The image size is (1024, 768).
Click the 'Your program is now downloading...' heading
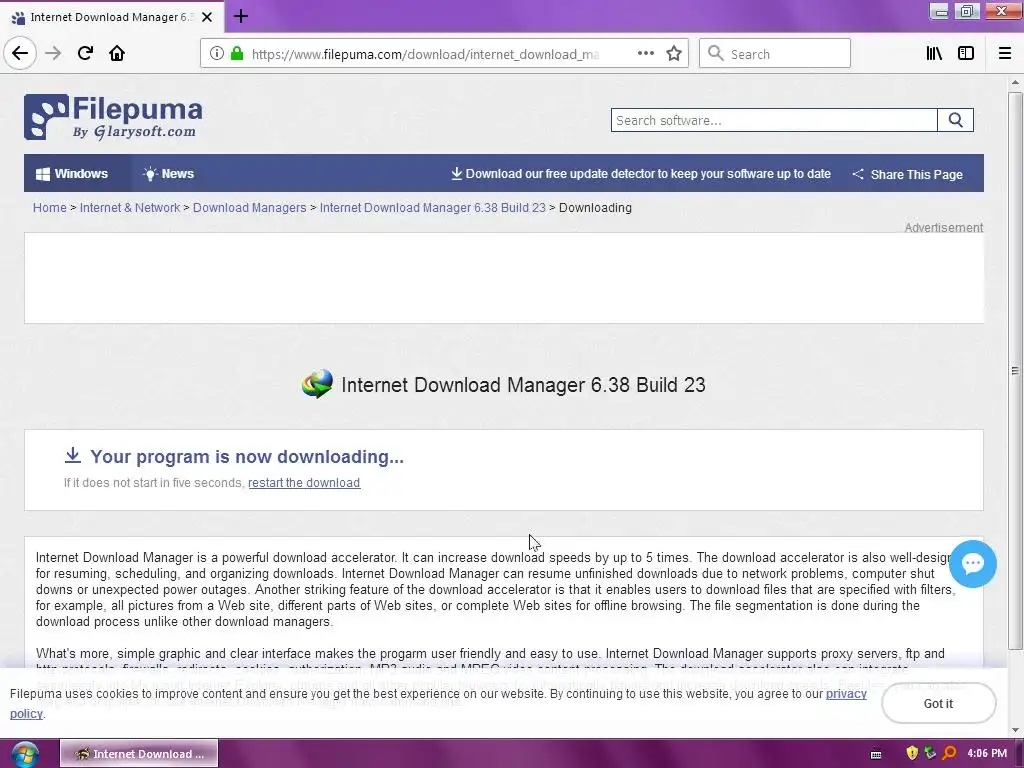coord(247,456)
